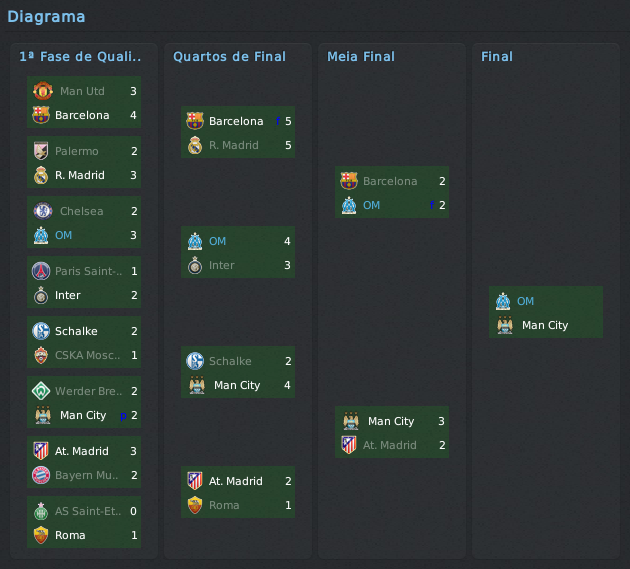Click R. Madrid's crest in Quartos de Final
Screen dimensions: 630x569
195,145
